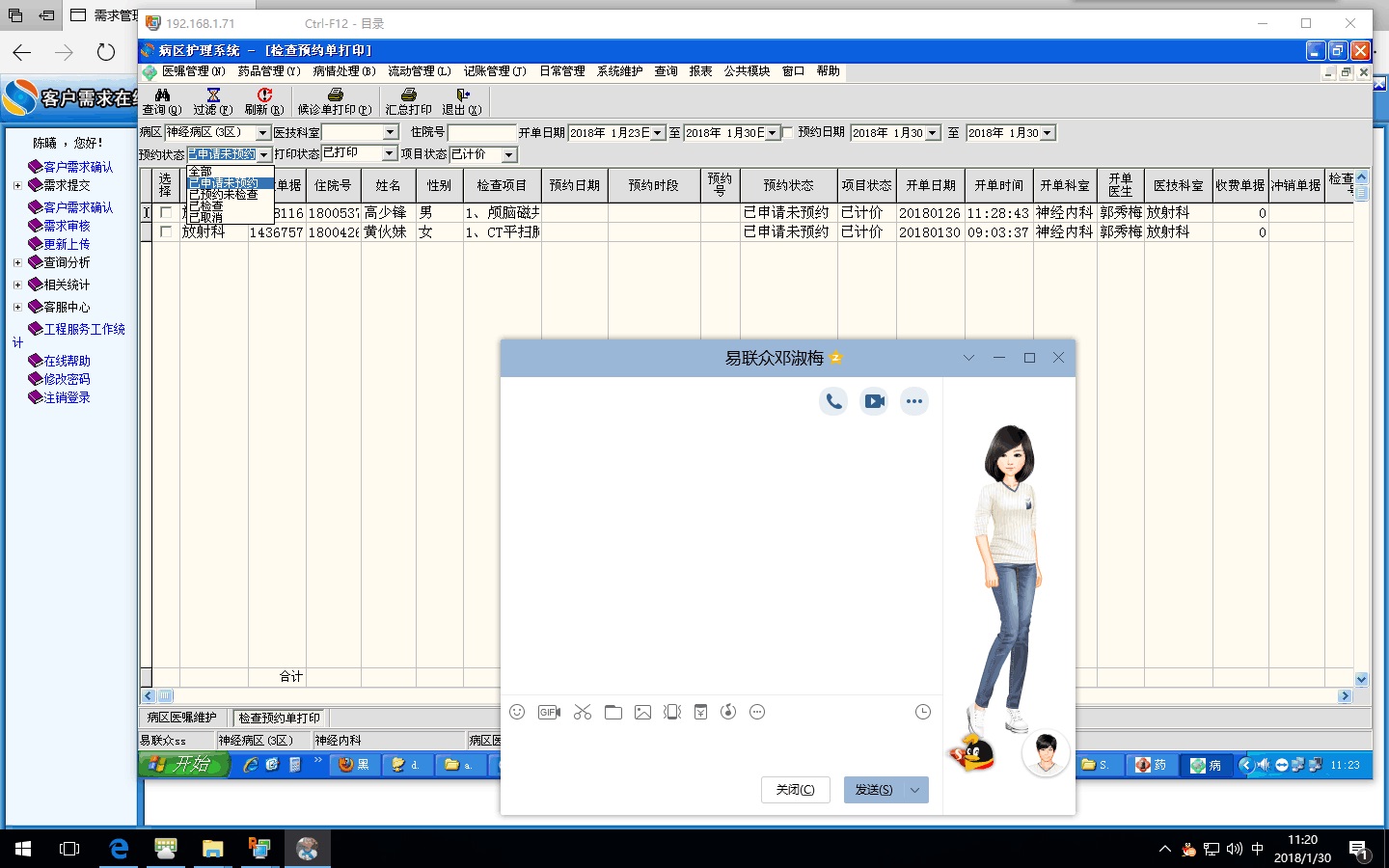Start a voice call in chat window
This screenshot has width=1389, height=868.
click(x=833, y=401)
